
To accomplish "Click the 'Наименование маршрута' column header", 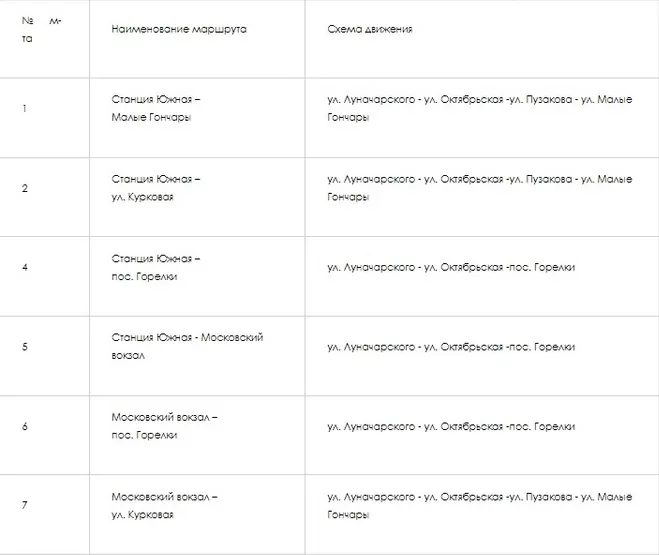I will tap(179, 29).
